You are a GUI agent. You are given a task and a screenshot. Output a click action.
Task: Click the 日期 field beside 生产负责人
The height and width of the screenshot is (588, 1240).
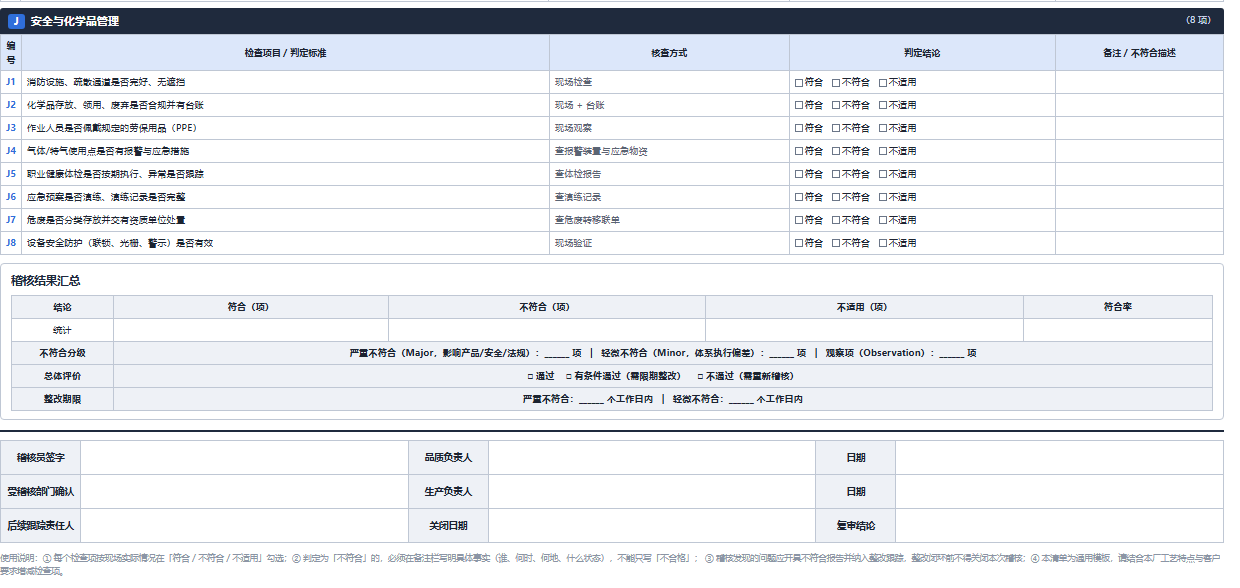(x=1059, y=492)
